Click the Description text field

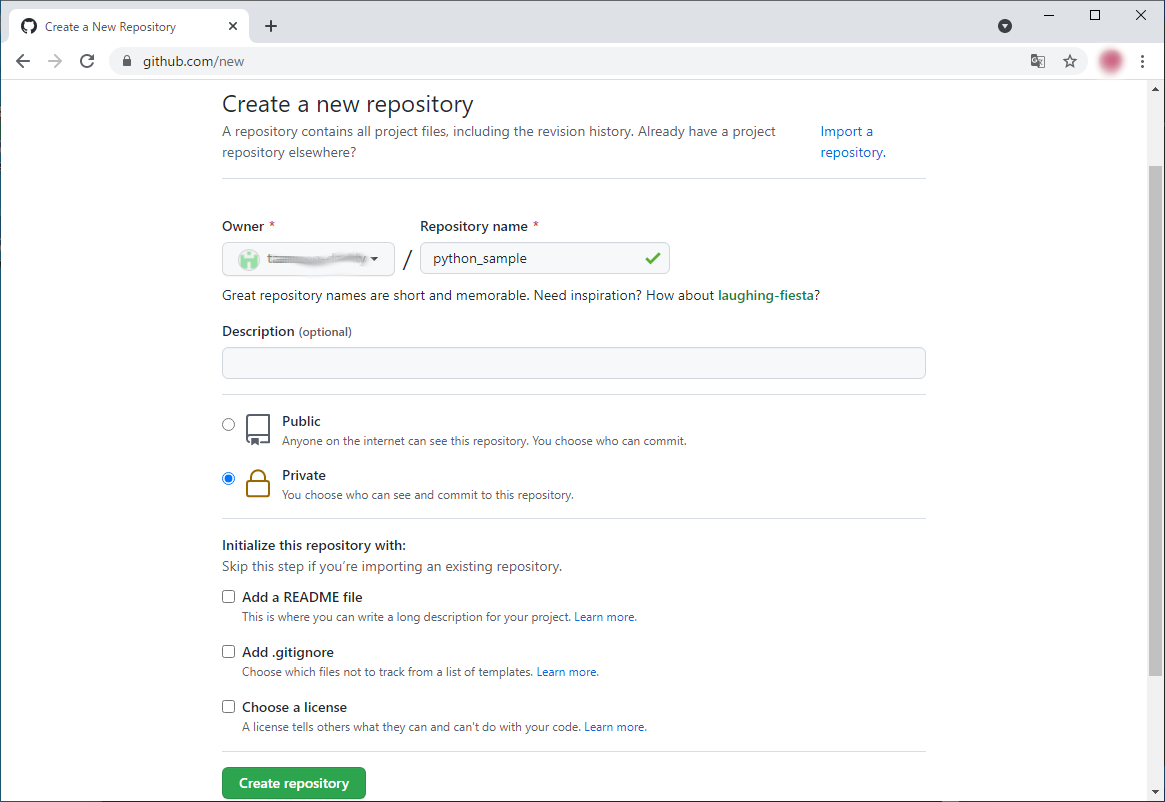(x=573, y=363)
